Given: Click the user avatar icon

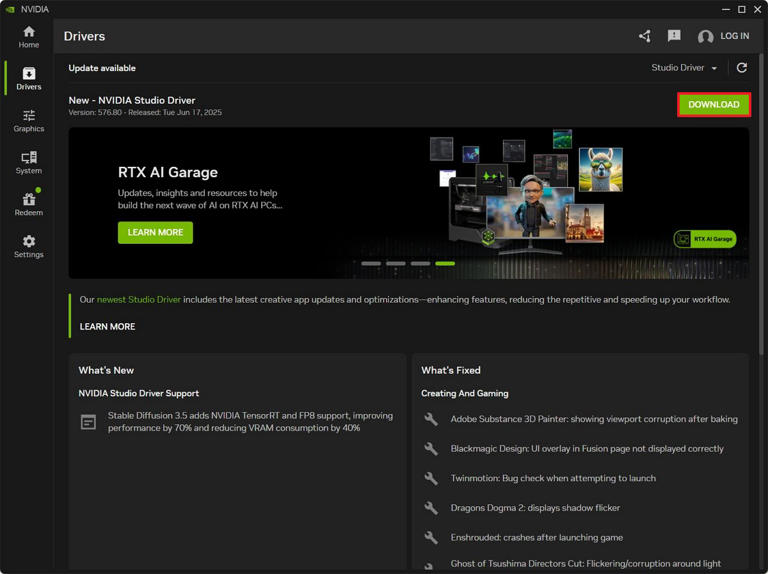Looking at the screenshot, I should [705, 36].
